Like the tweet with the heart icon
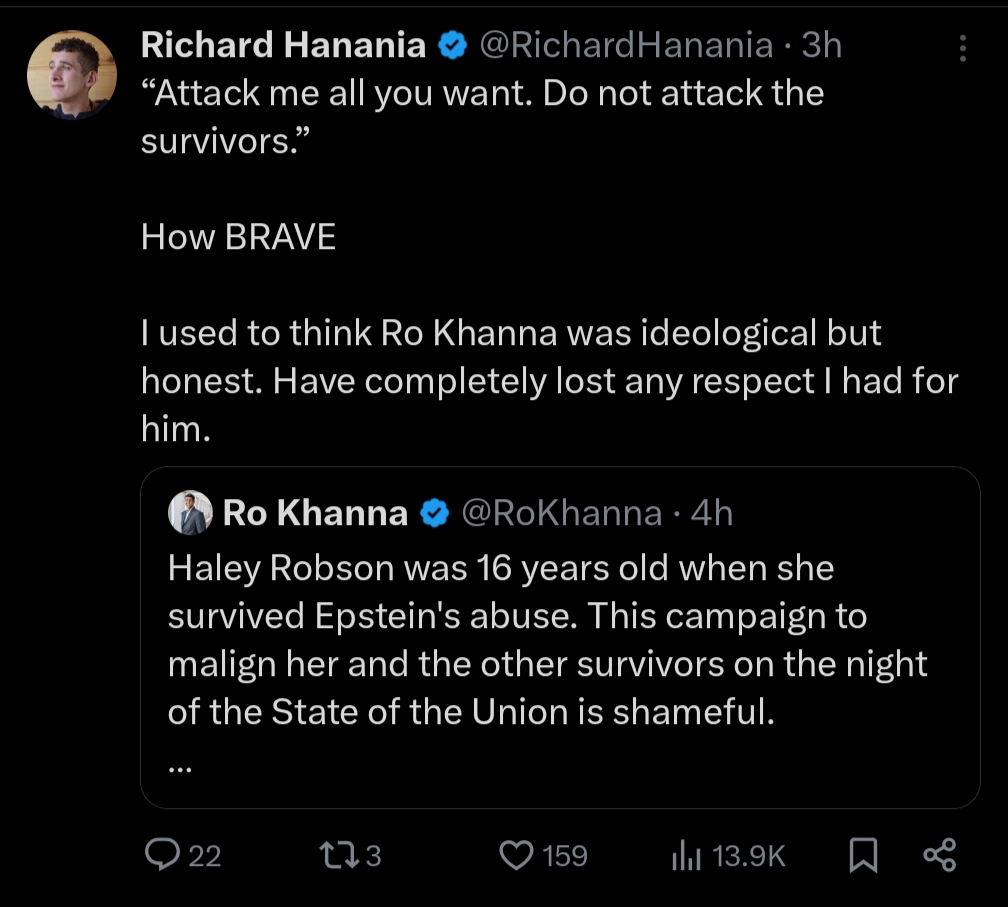The height and width of the screenshot is (907, 1008). click(x=515, y=855)
